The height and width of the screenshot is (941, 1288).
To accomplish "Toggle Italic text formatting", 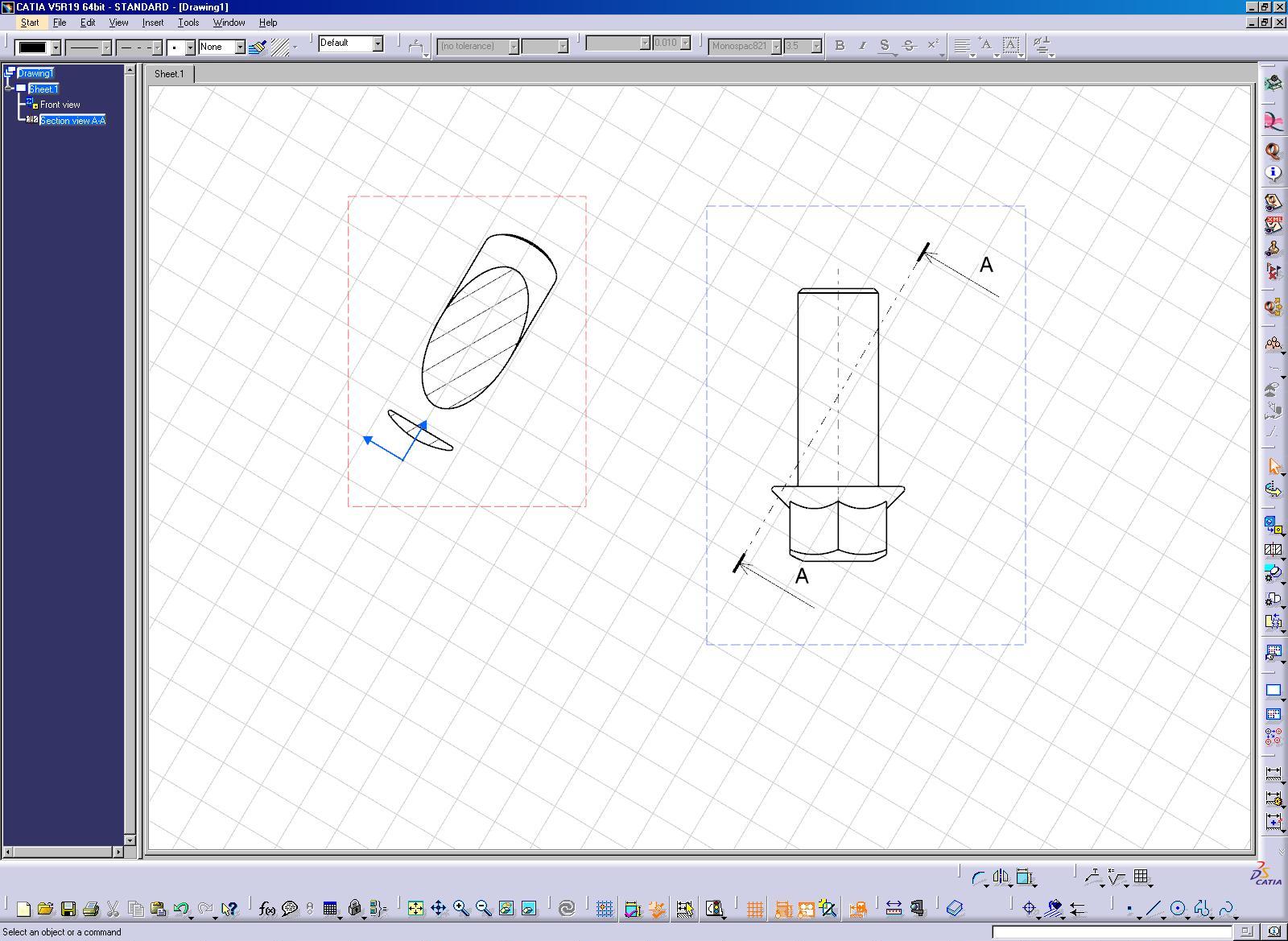I will point(862,46).
